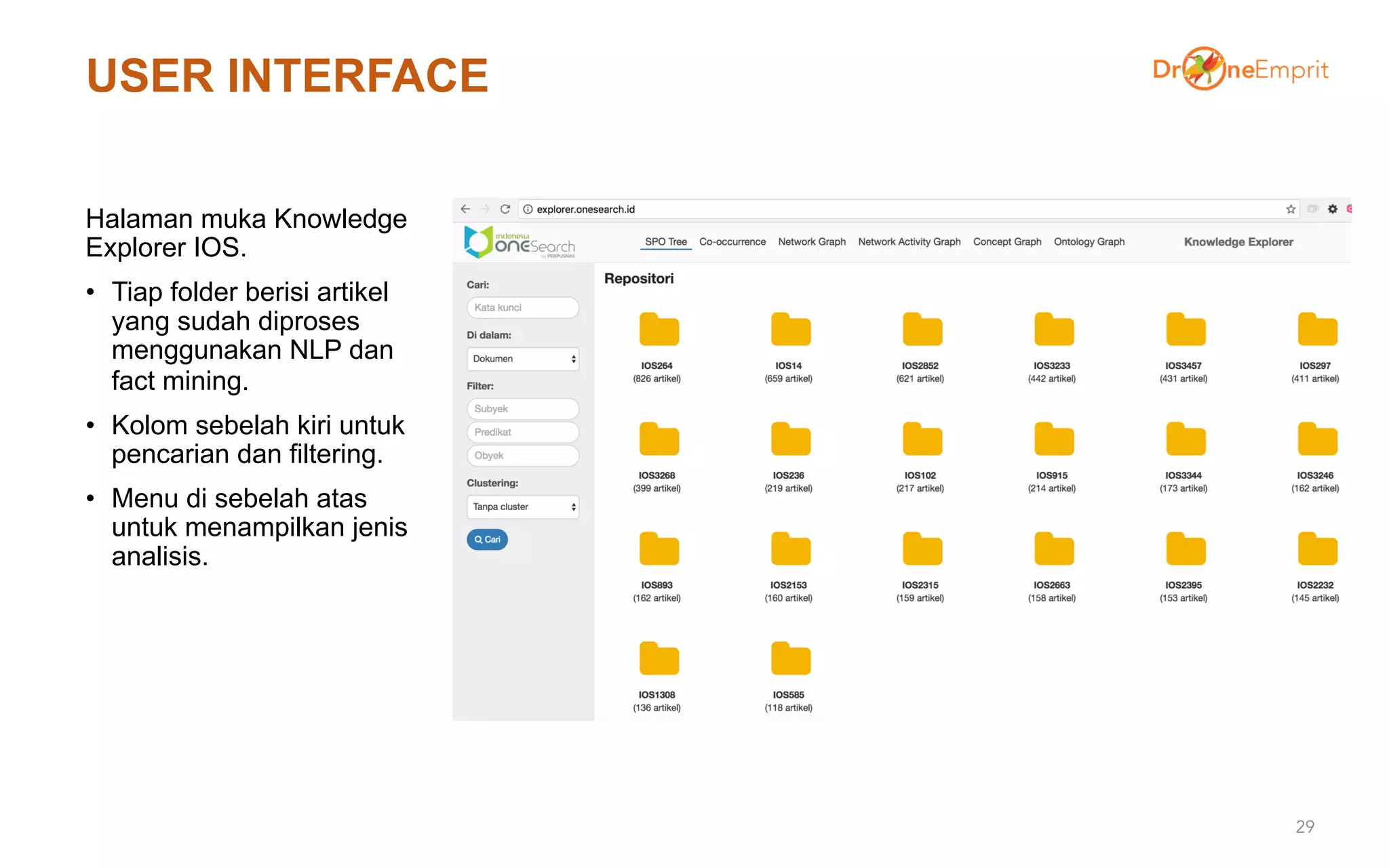Click the Knowledge Explorer title link

pos(1238,241)
